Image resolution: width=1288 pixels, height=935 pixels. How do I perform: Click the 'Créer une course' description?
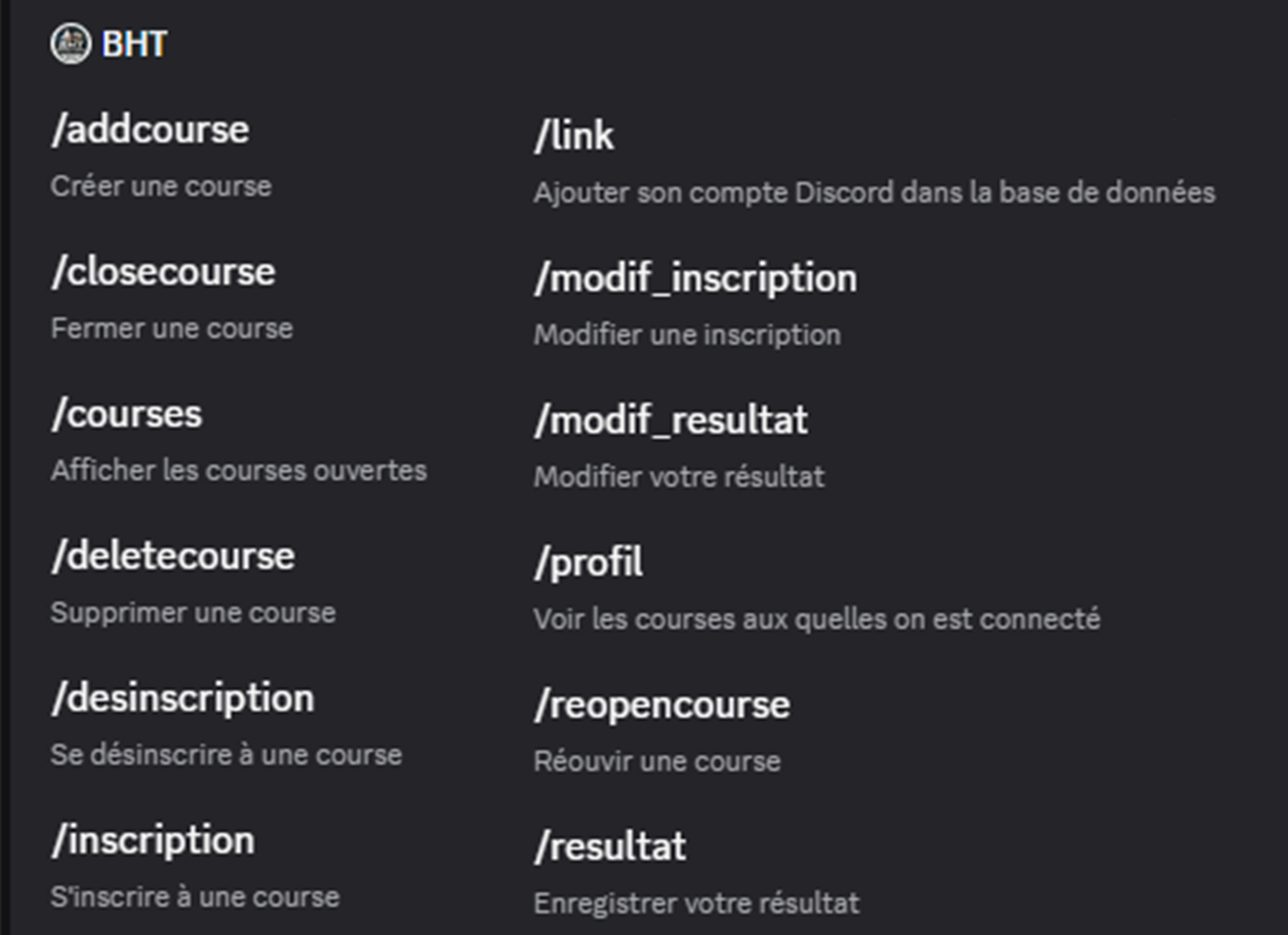(x=161, y=186)
